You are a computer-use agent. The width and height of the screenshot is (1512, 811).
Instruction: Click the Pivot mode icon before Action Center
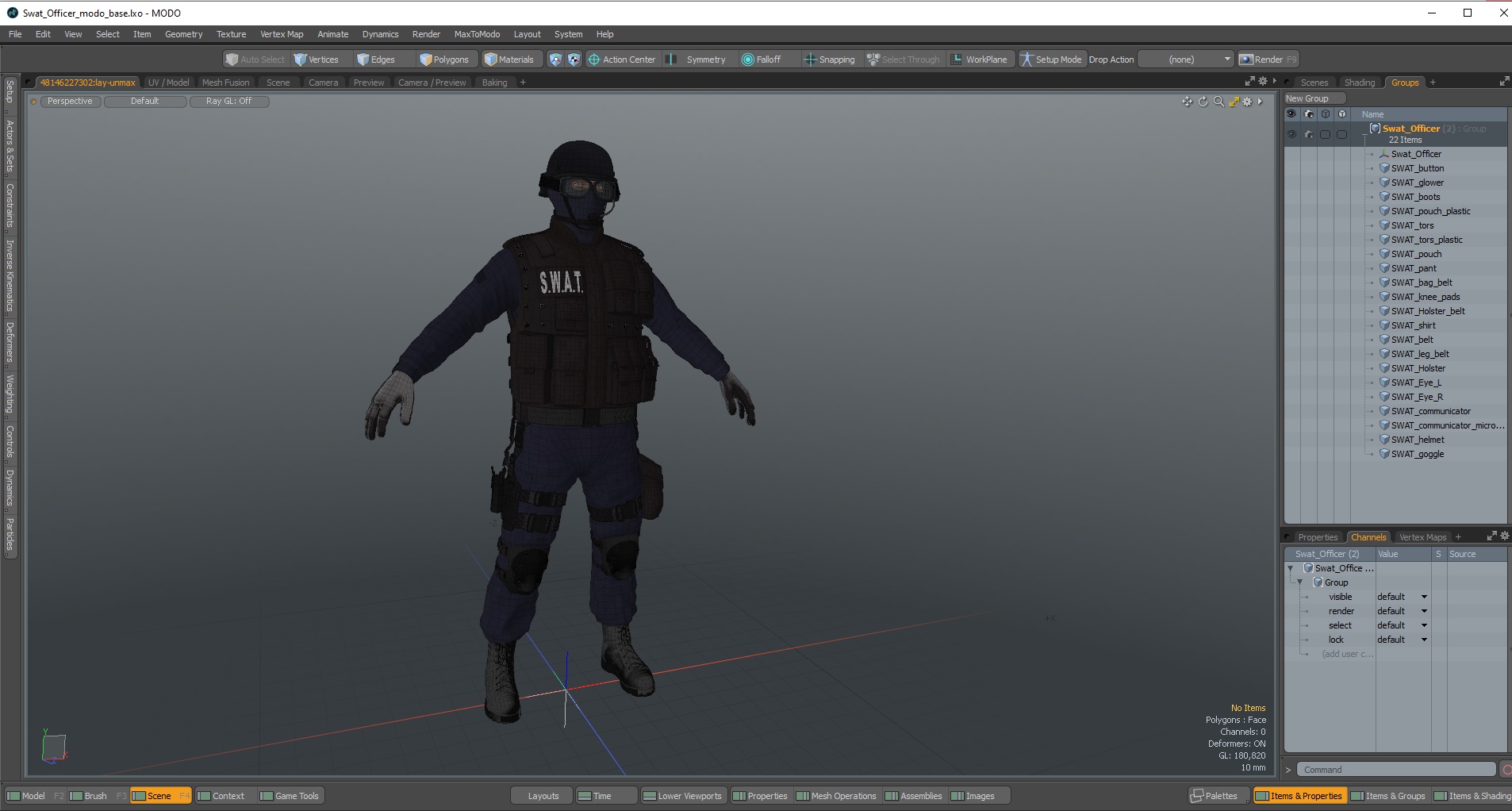click(x=574, y=60)
